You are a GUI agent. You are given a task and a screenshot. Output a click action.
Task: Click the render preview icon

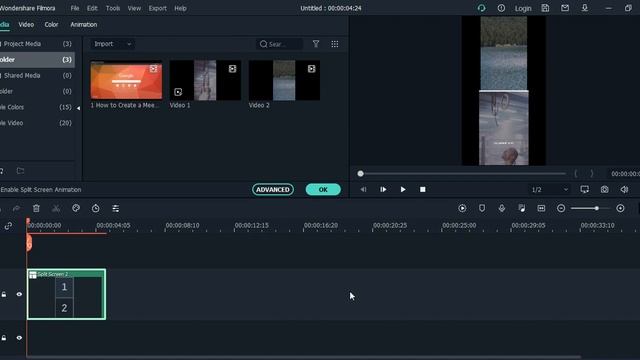462,208
